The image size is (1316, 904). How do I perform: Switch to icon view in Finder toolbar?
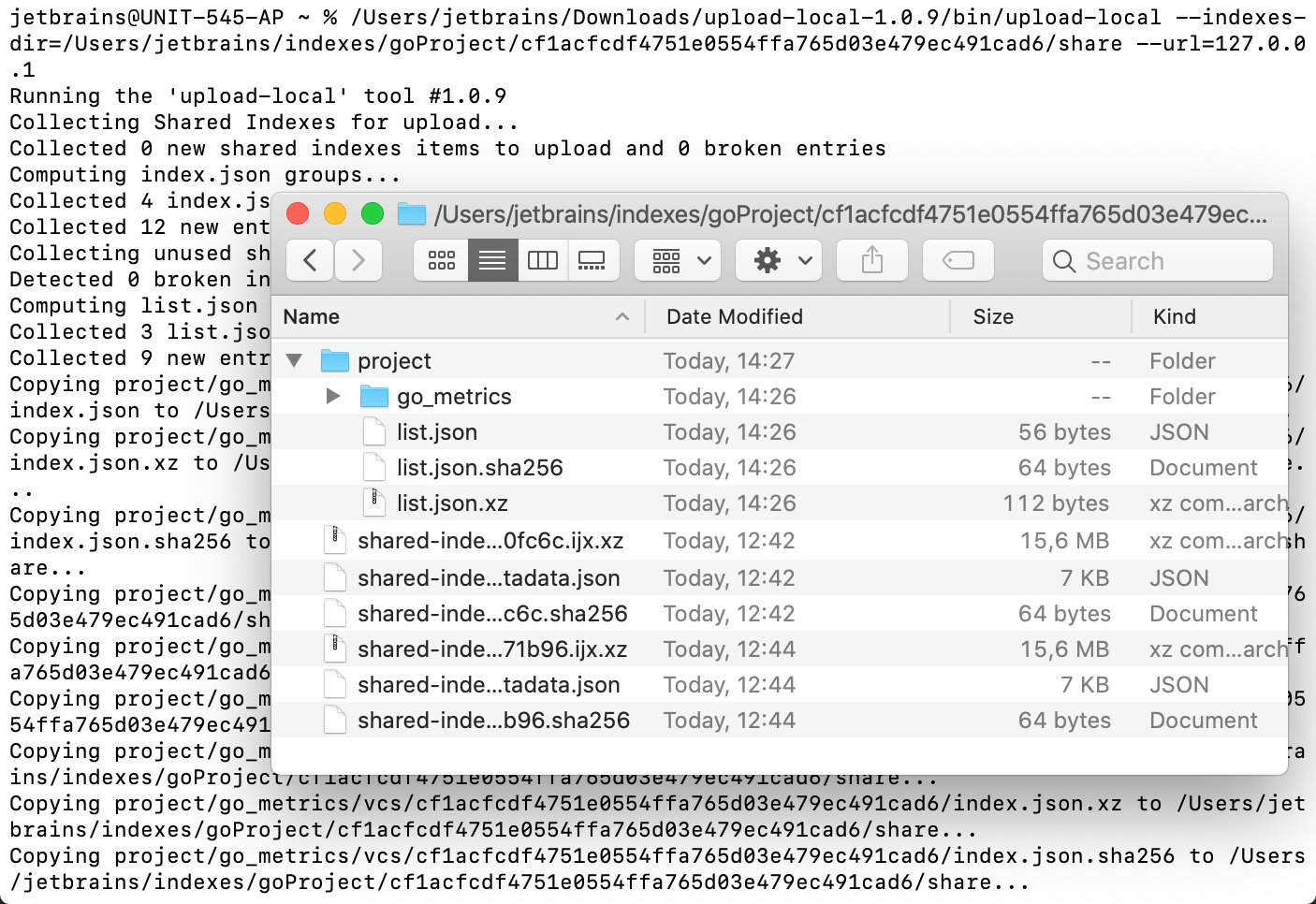[x=441, y=260]
